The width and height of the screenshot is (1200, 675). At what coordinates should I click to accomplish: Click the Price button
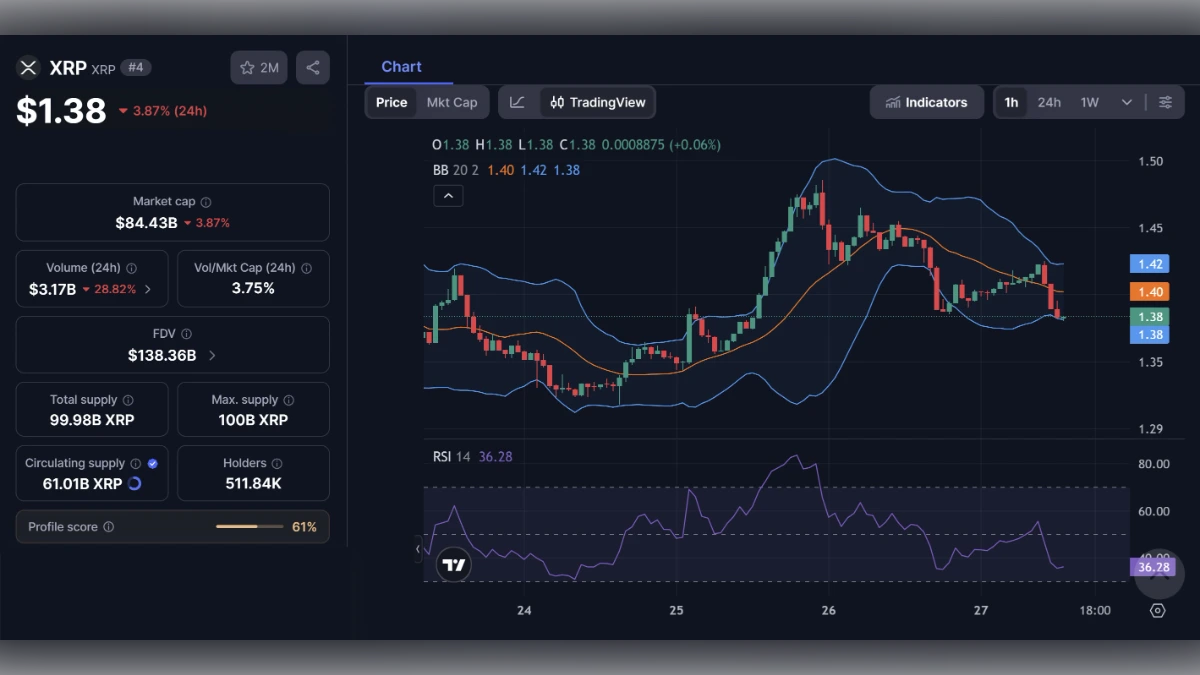point(391,101)
